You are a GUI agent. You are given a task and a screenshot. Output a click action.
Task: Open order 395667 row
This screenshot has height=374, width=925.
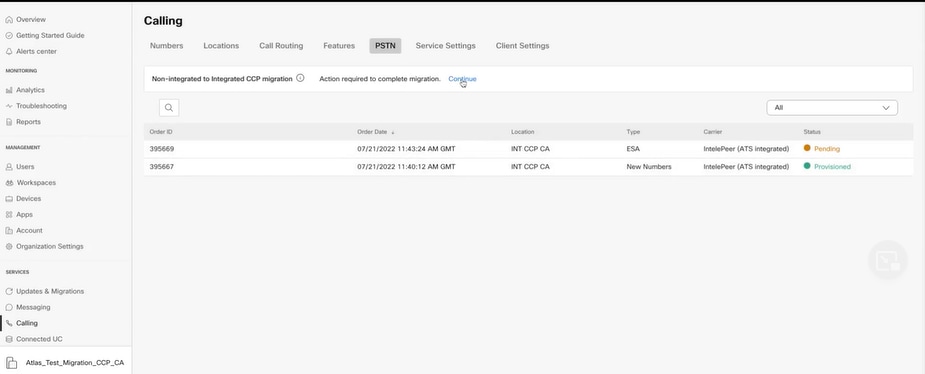click(529, 166)
